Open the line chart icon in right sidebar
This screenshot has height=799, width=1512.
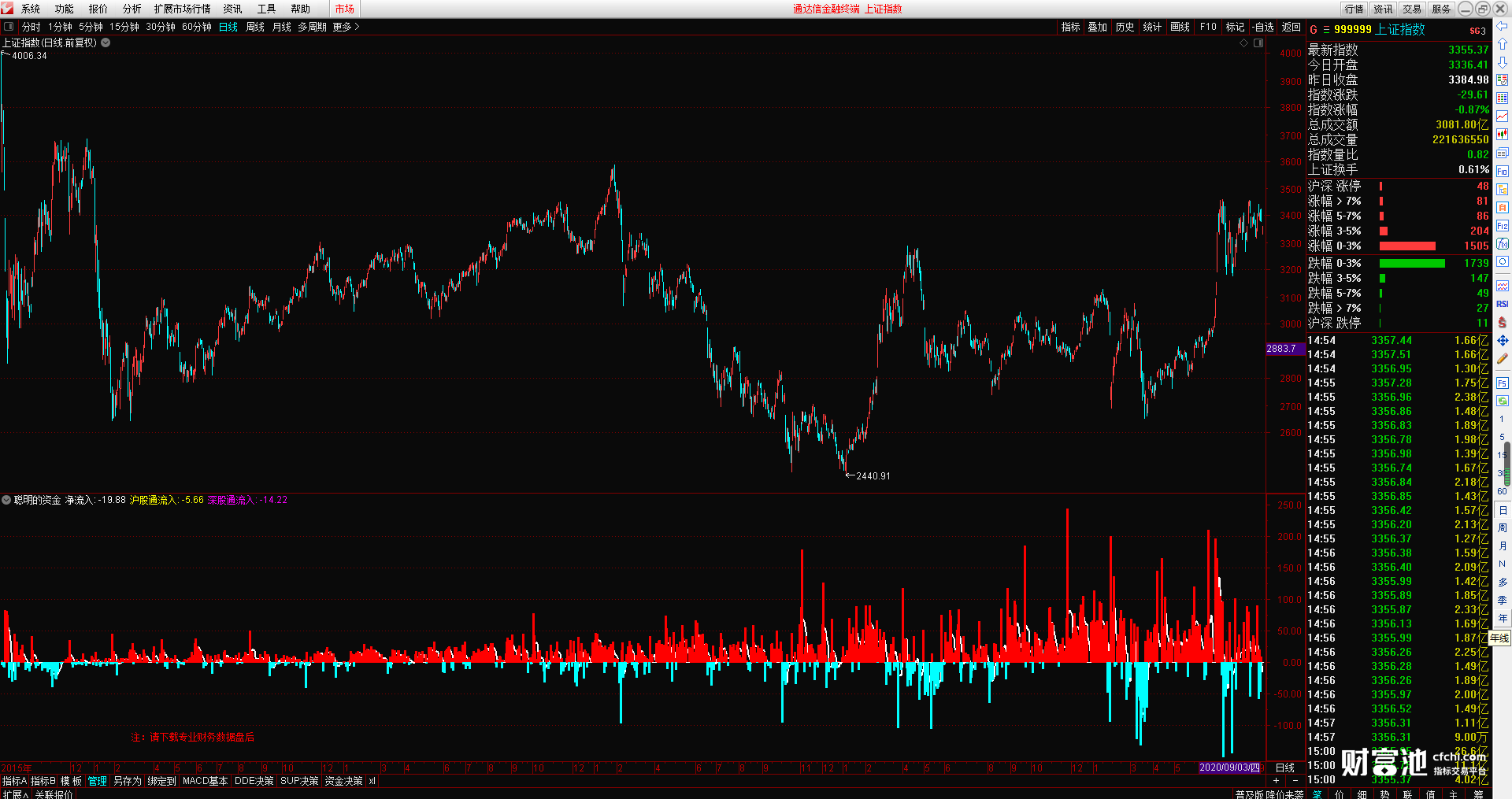pyautogui.click(x=1503, y=117)
